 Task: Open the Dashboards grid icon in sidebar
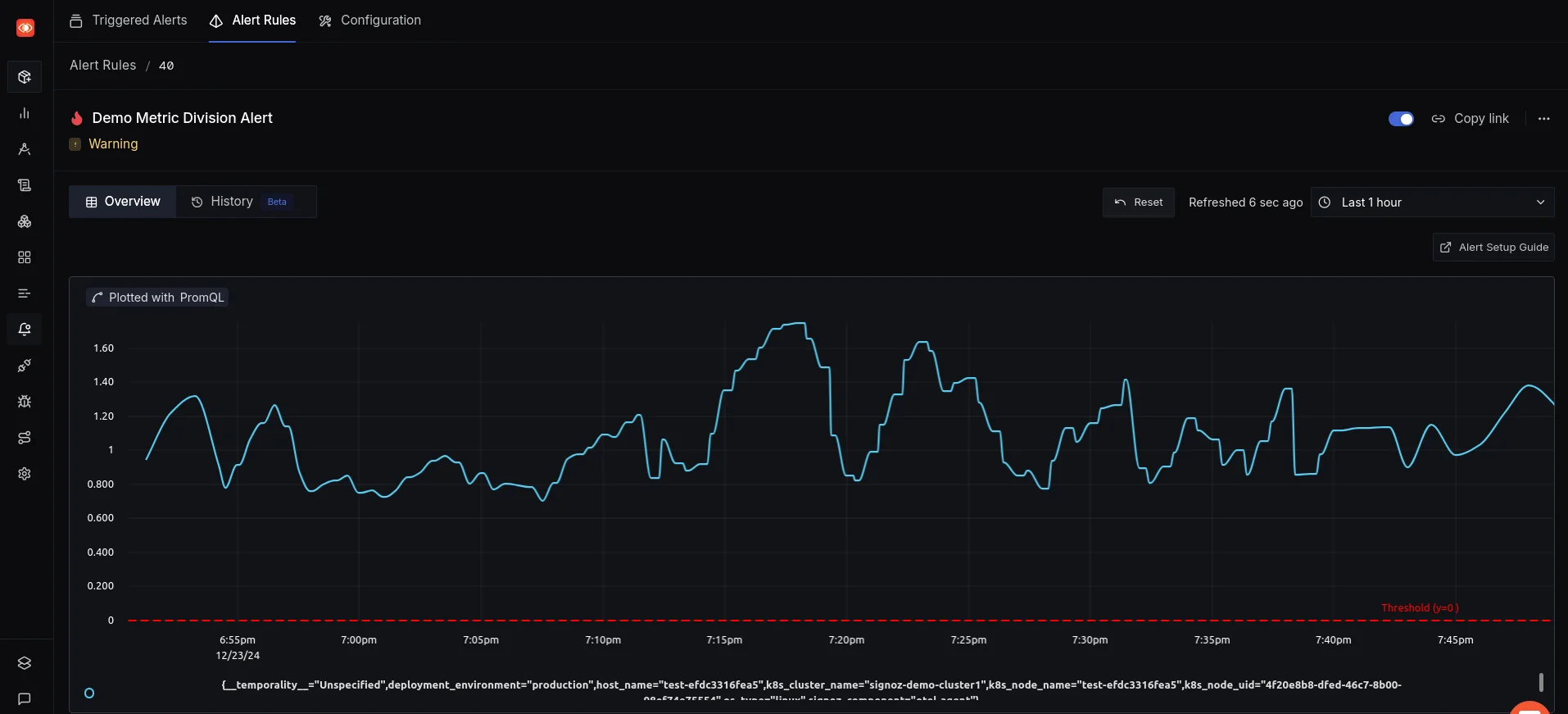25,257
